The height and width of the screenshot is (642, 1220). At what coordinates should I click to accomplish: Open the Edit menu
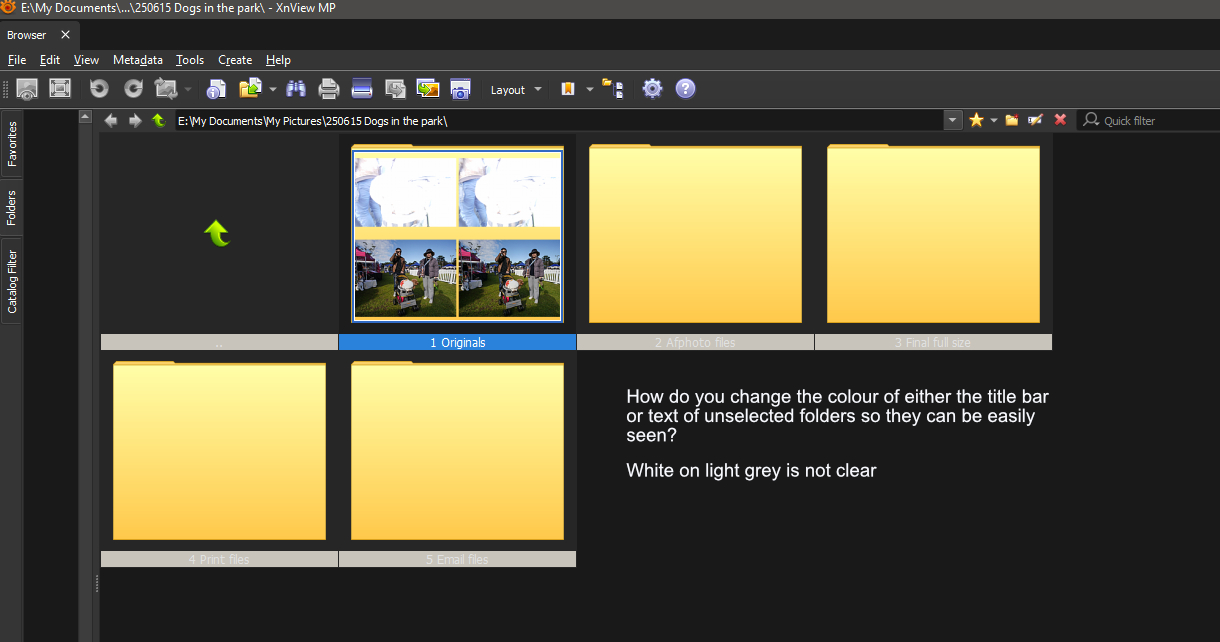[50, 60]
